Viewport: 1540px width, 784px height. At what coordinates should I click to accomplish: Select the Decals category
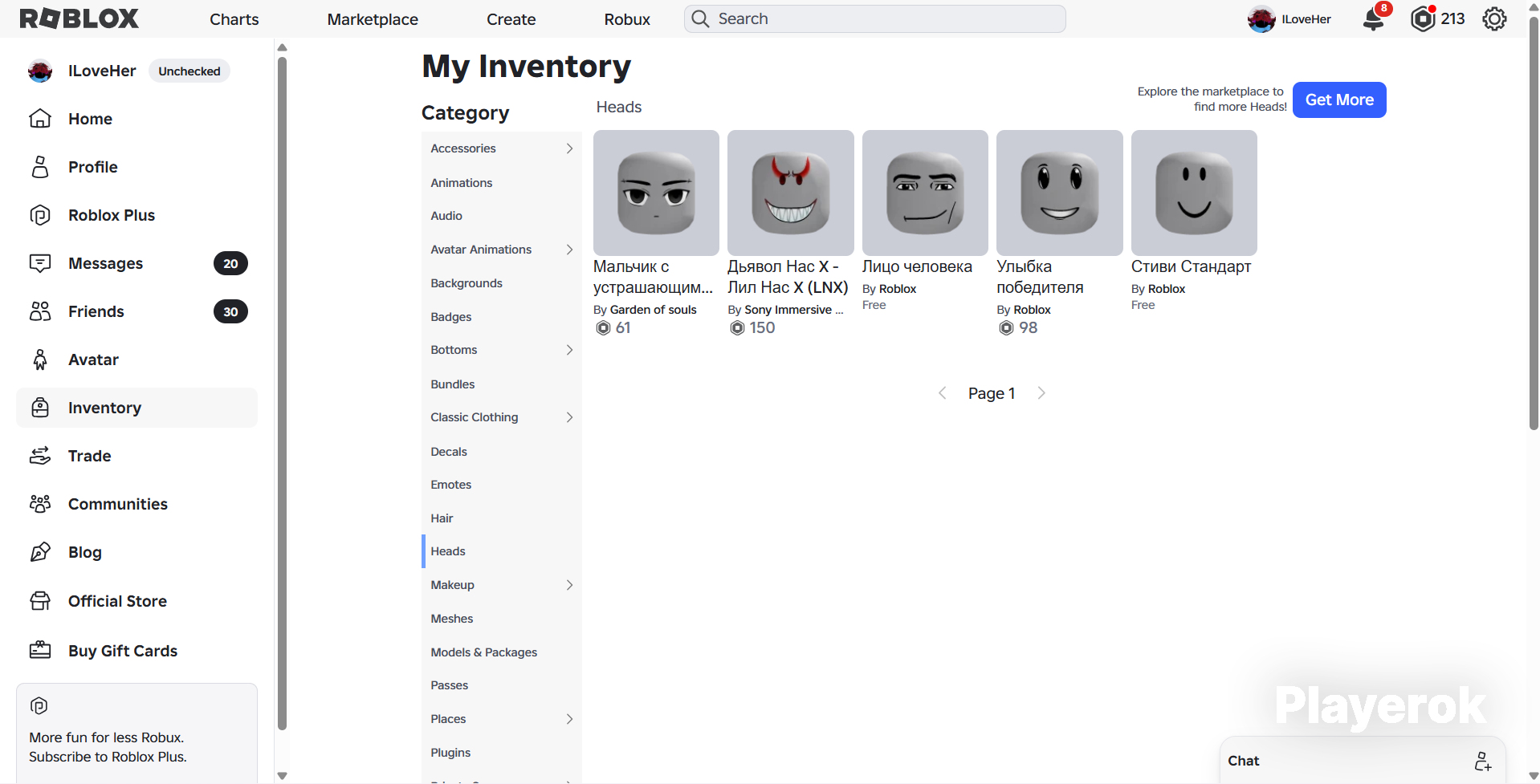502,452
